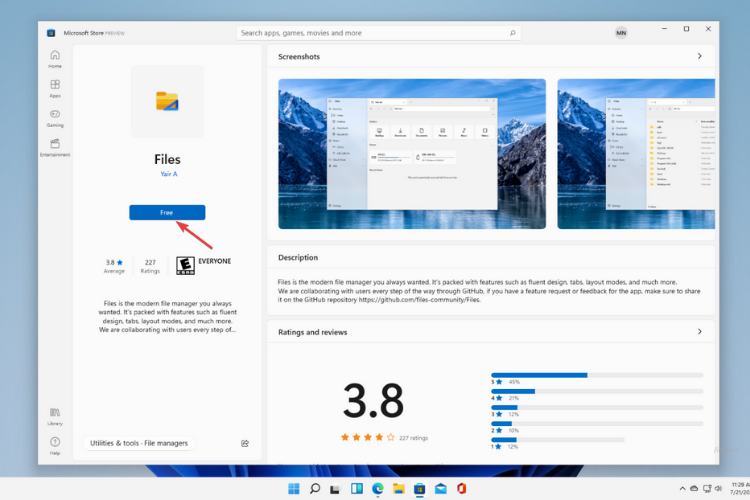Open Task View on the taskbar

335,489
